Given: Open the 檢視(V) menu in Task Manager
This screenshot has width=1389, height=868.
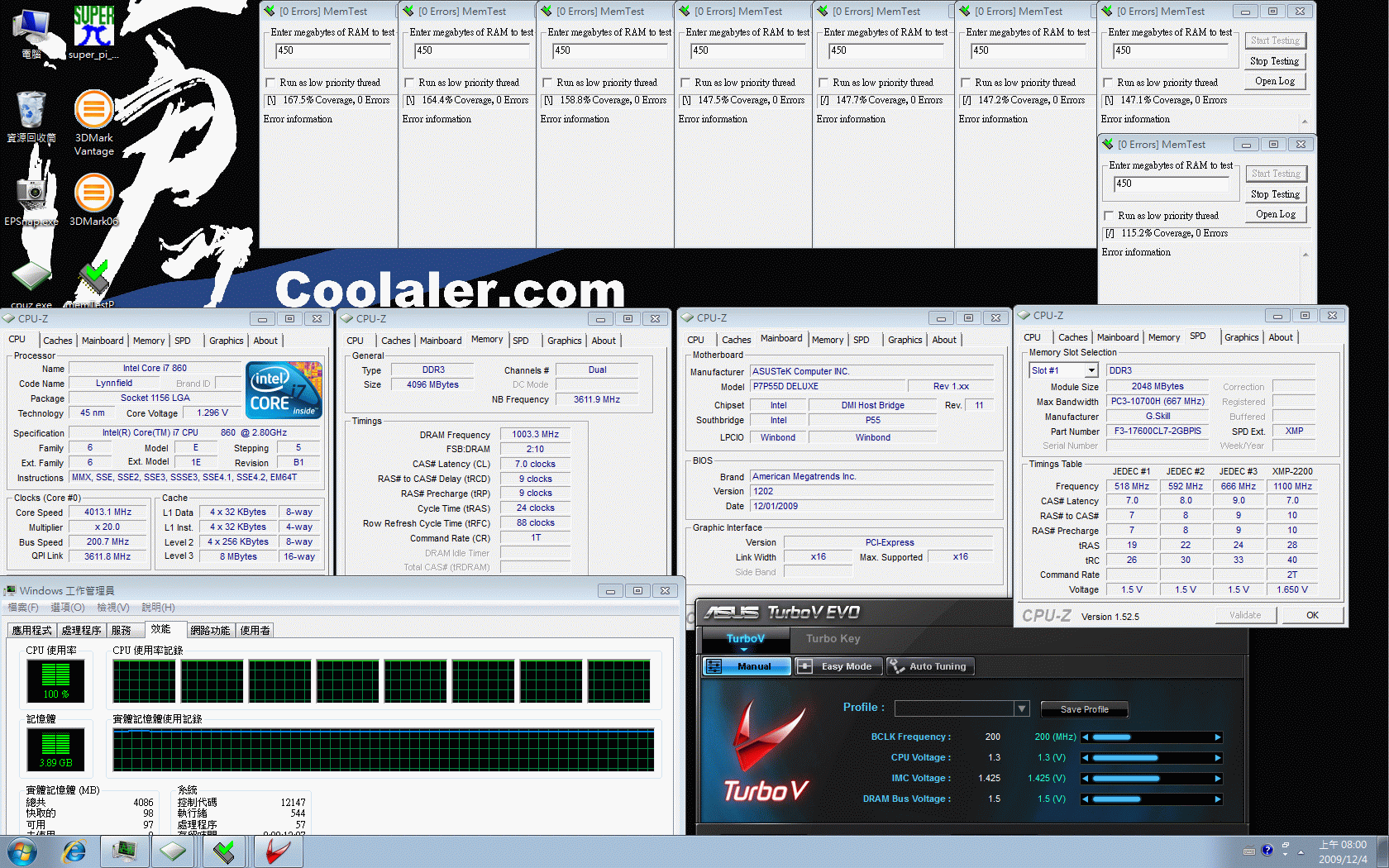Looking at the screenshot, I should click(113, 608).
